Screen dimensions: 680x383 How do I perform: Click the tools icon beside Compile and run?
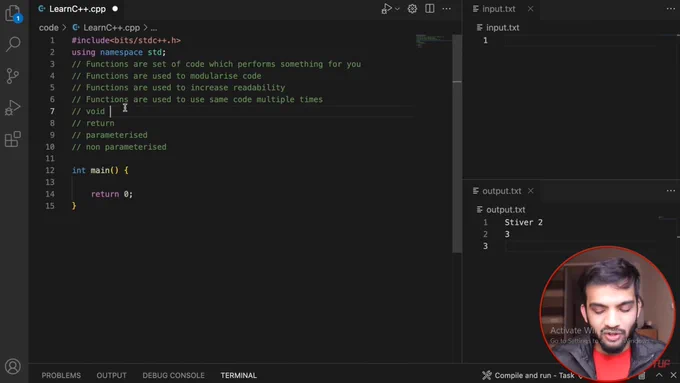click(487, 375)
